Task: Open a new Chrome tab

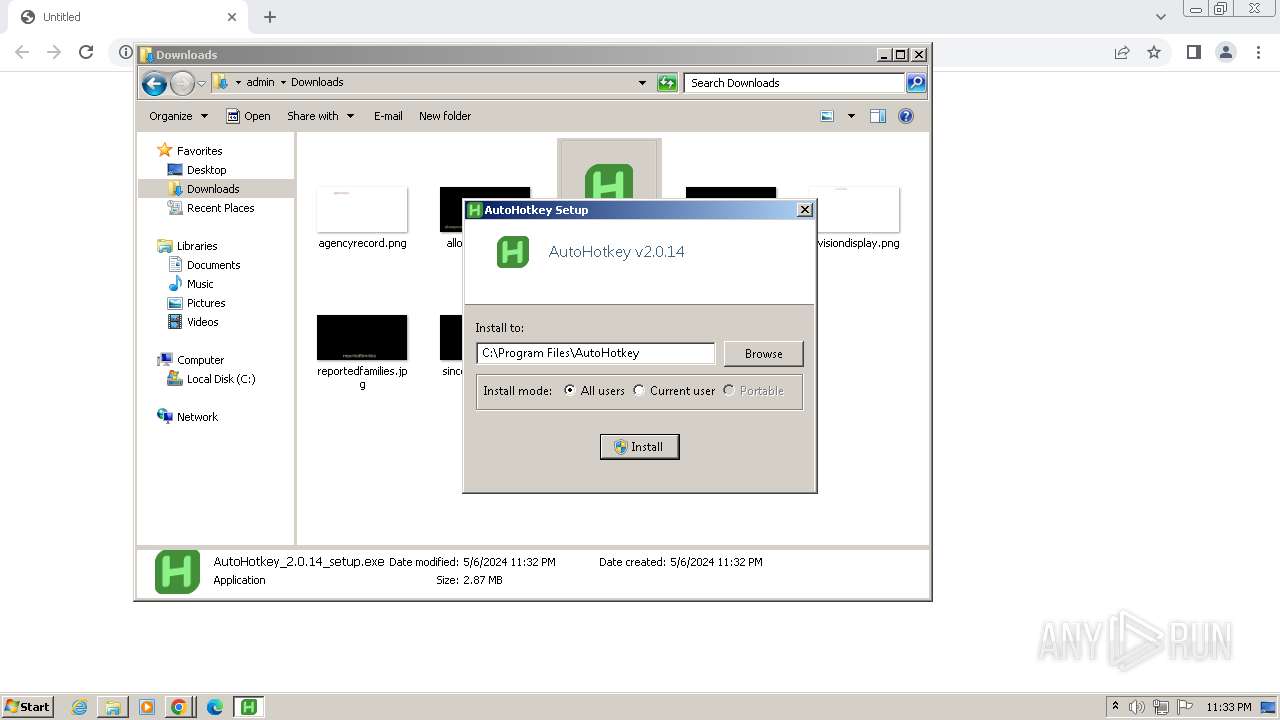Action: tap(270, 17)
